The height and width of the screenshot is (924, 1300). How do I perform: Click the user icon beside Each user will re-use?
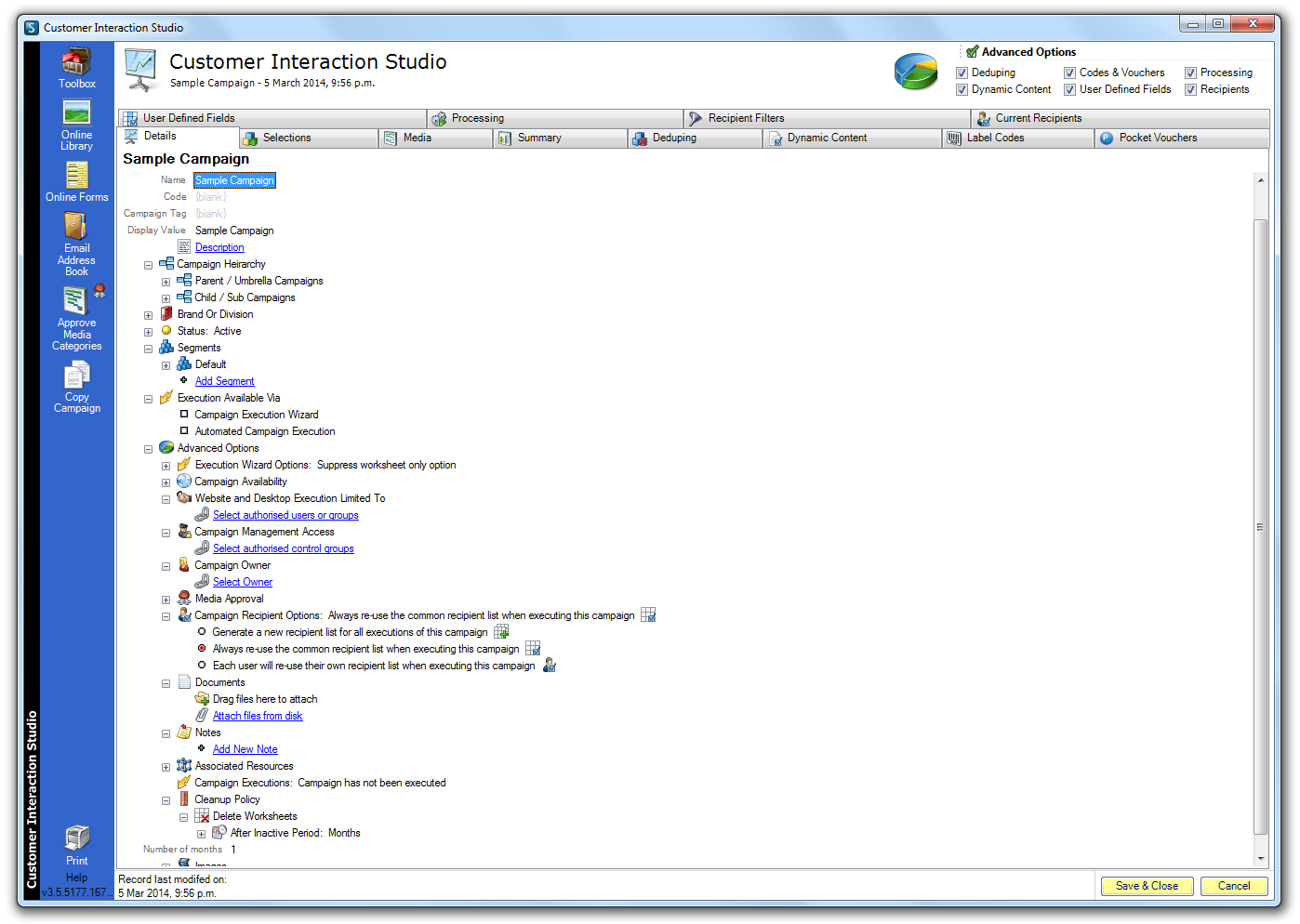point(550,666)
